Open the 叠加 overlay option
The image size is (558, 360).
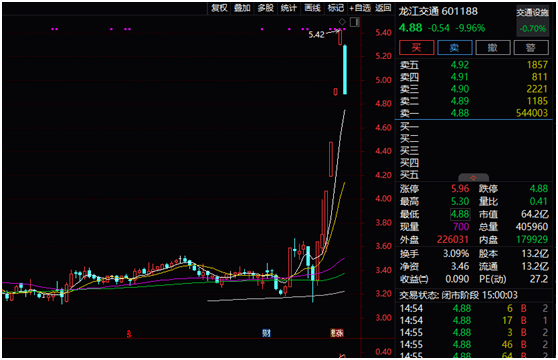tap(242, 8)
